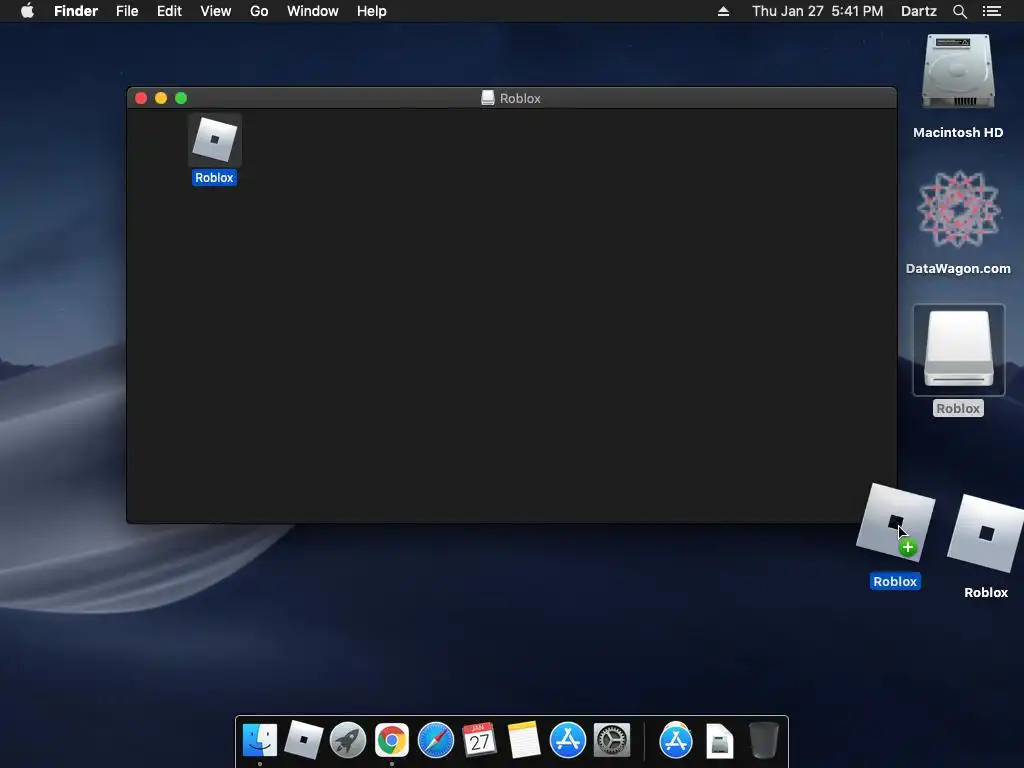
Task: Click the DataWagon.com label text
Action: [958, 268]
